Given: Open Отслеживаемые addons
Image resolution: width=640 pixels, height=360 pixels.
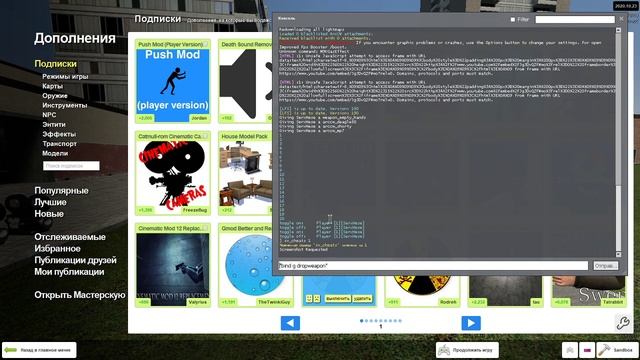Looking at the screenshot, I should (70, 237).
